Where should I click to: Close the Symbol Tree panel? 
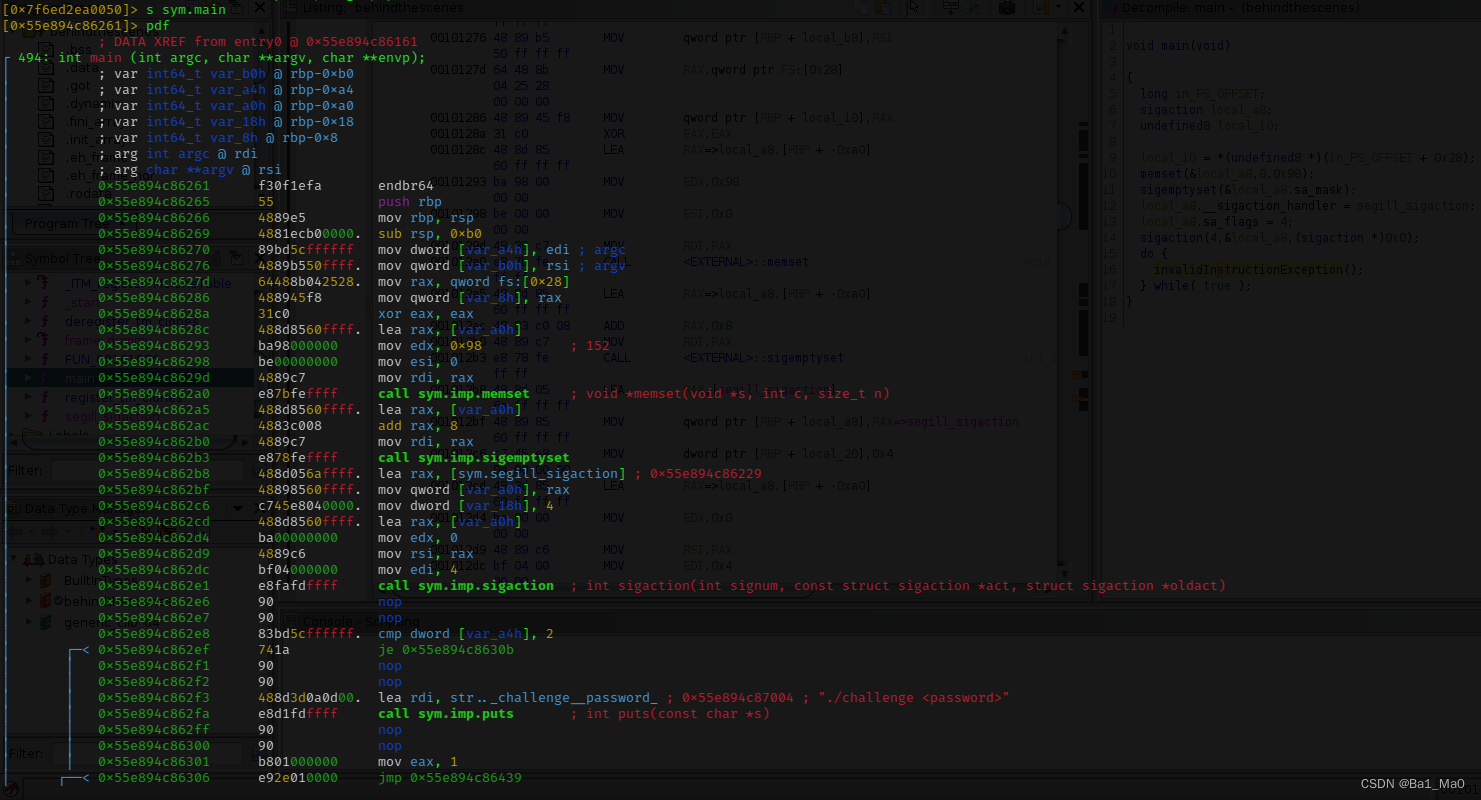click(261, 258)
